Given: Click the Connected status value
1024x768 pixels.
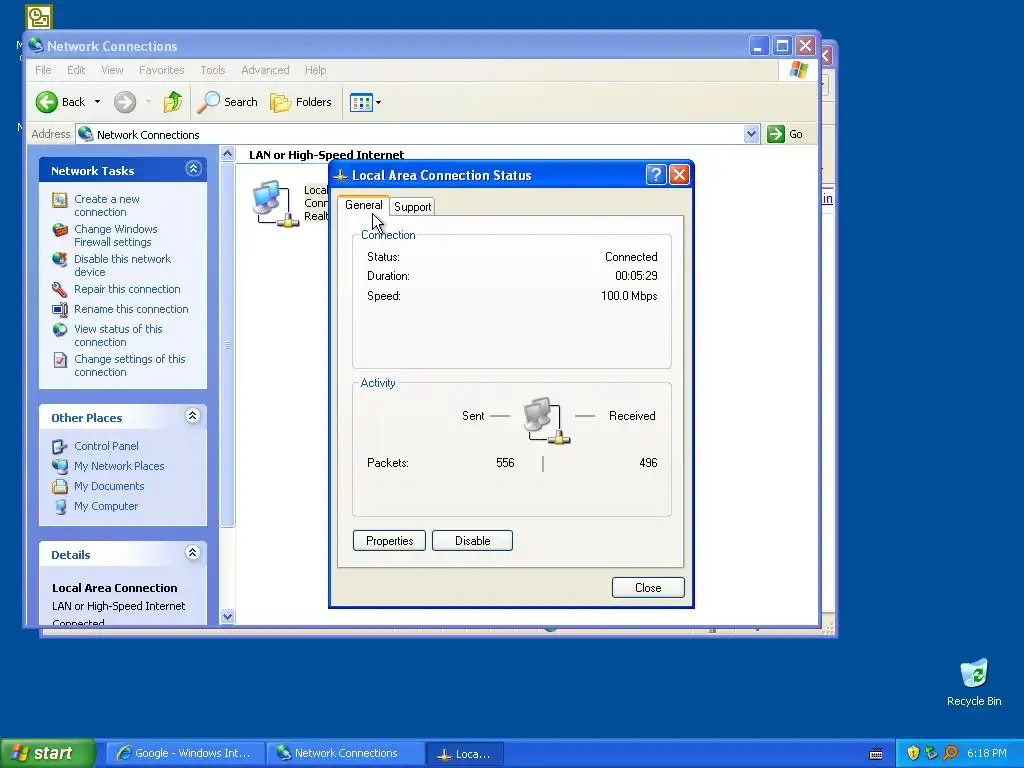Looking at the screenshot, I should tap(631, 257).
